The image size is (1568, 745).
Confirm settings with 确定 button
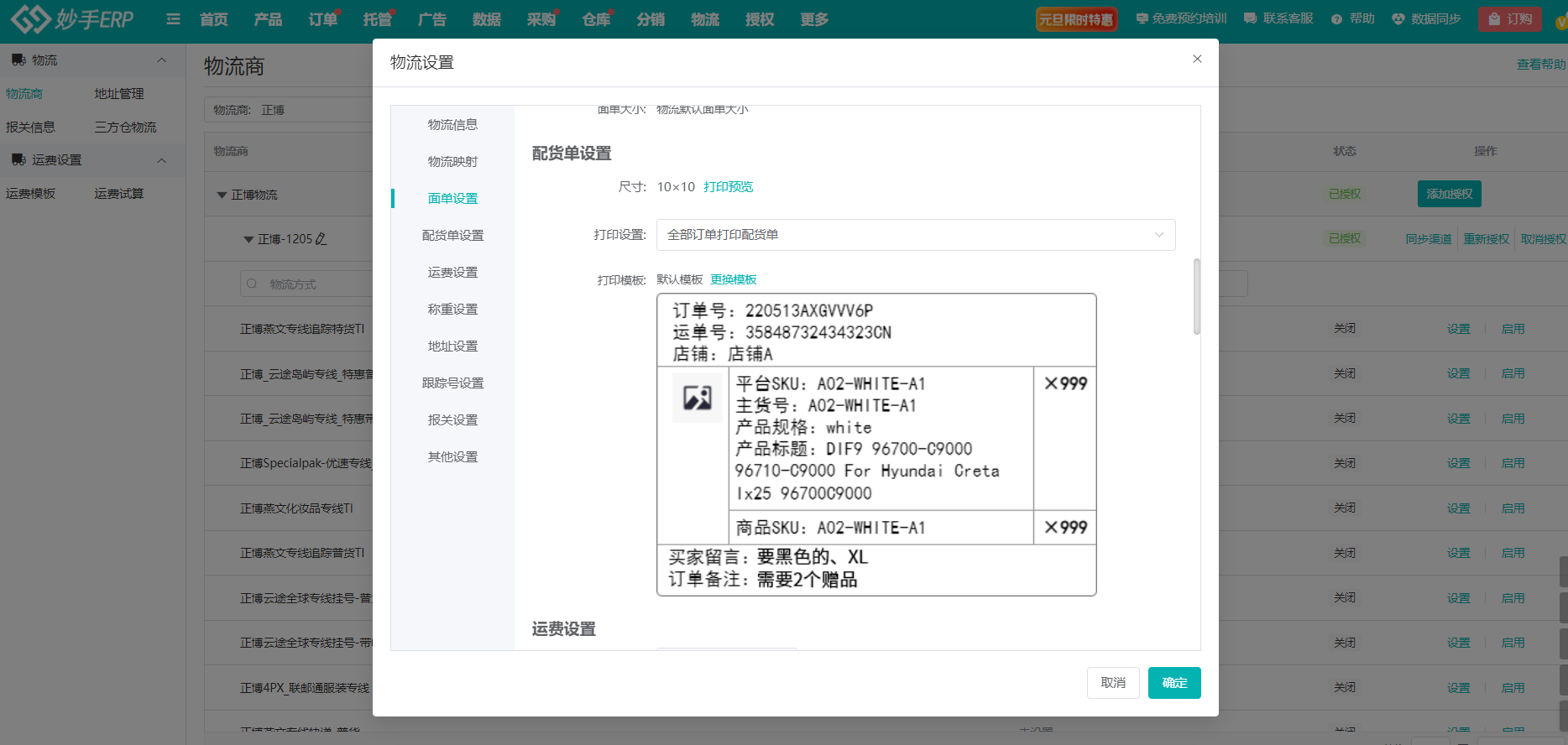point(1173,683)
